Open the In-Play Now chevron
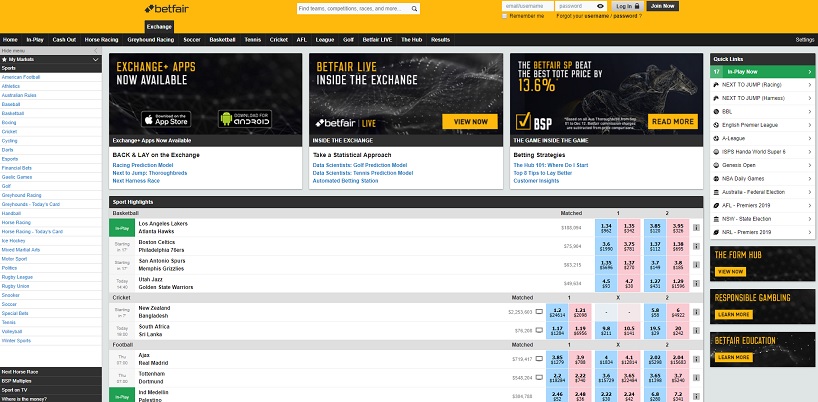The height and width of the screenshot is (402, 818). (x=810, y=72)
